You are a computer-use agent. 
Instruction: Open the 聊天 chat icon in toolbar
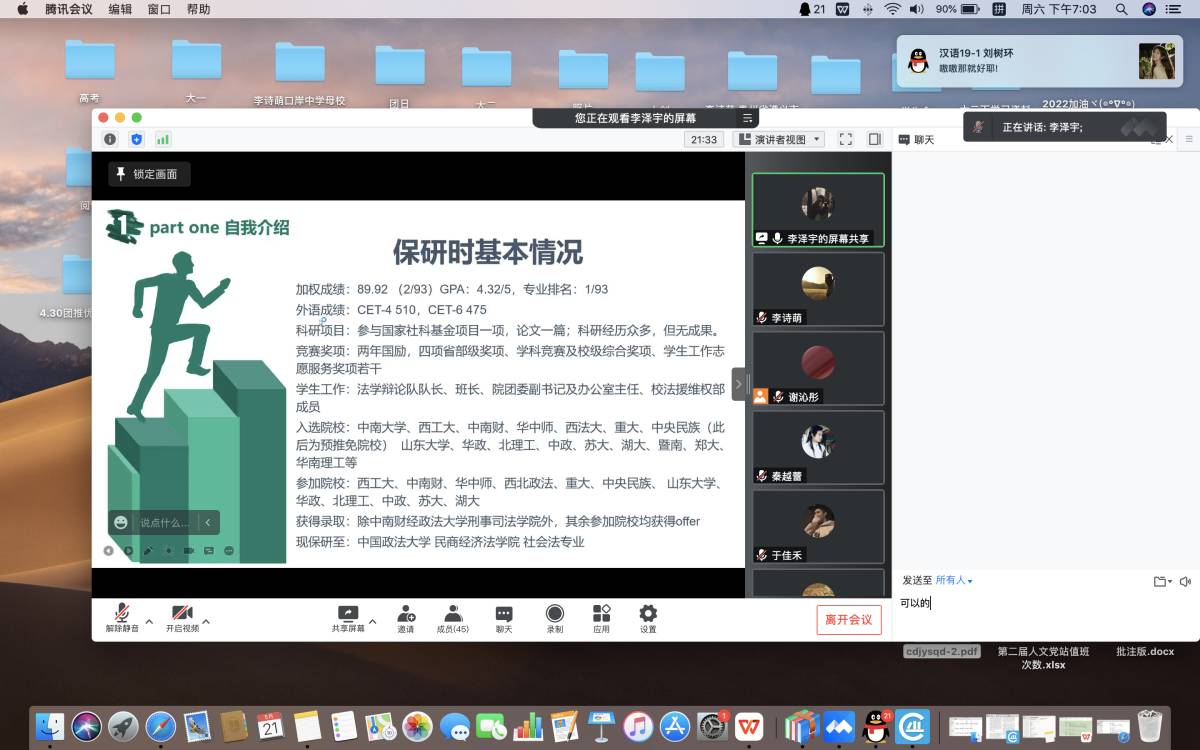coord(504,617)
